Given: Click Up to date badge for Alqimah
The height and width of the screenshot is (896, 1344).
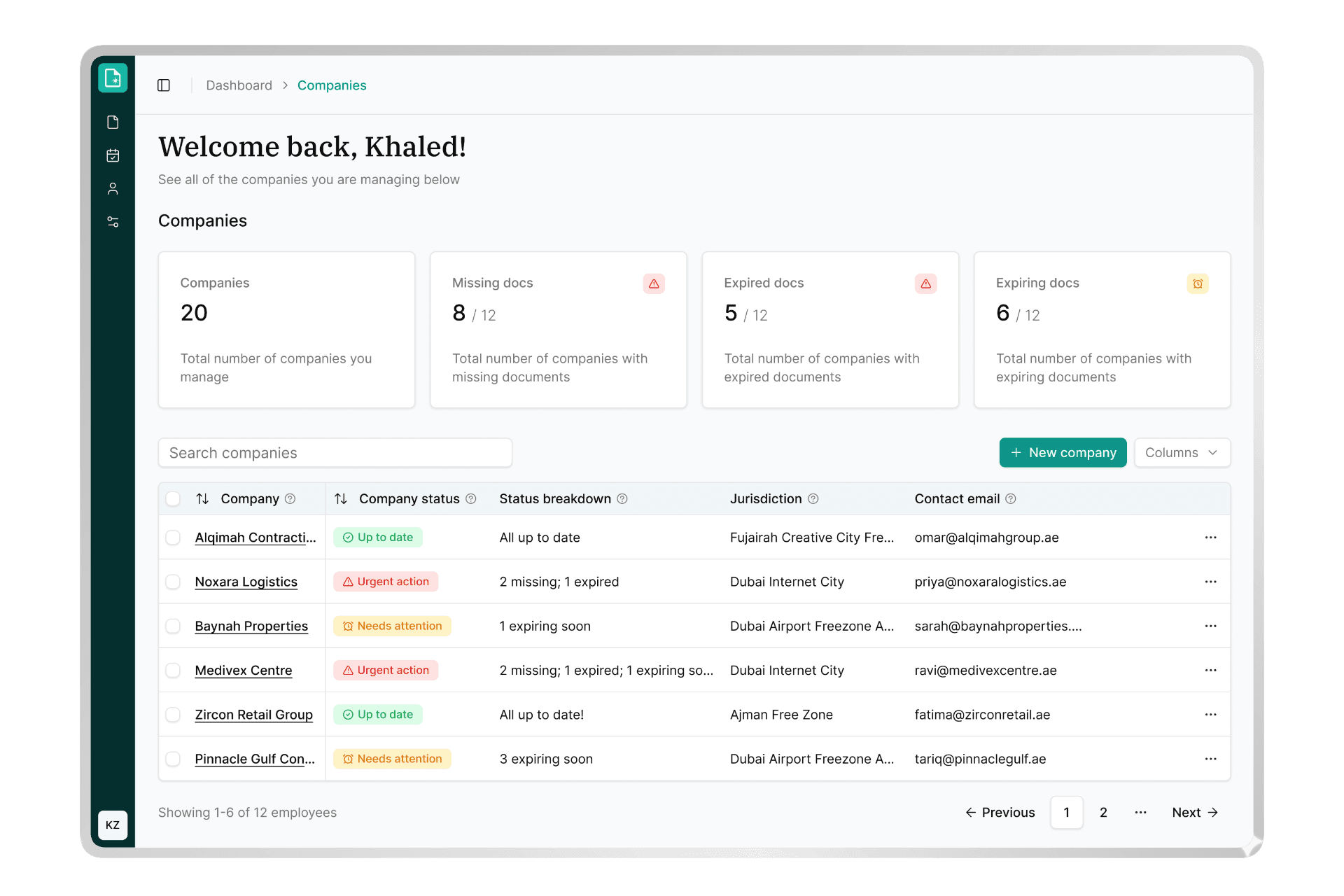Looking at the screenshot, I should [x=378, y=537].
